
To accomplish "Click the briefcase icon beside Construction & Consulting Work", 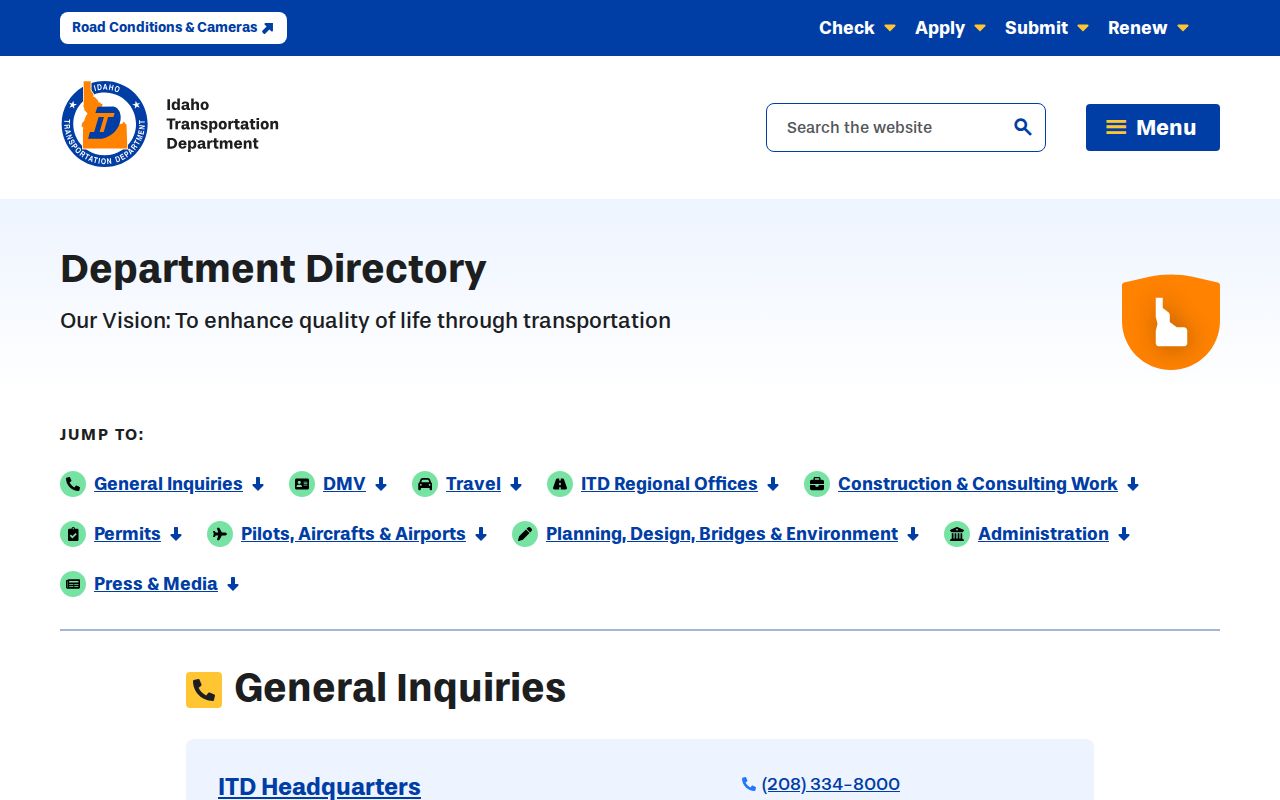I will 817,484.
